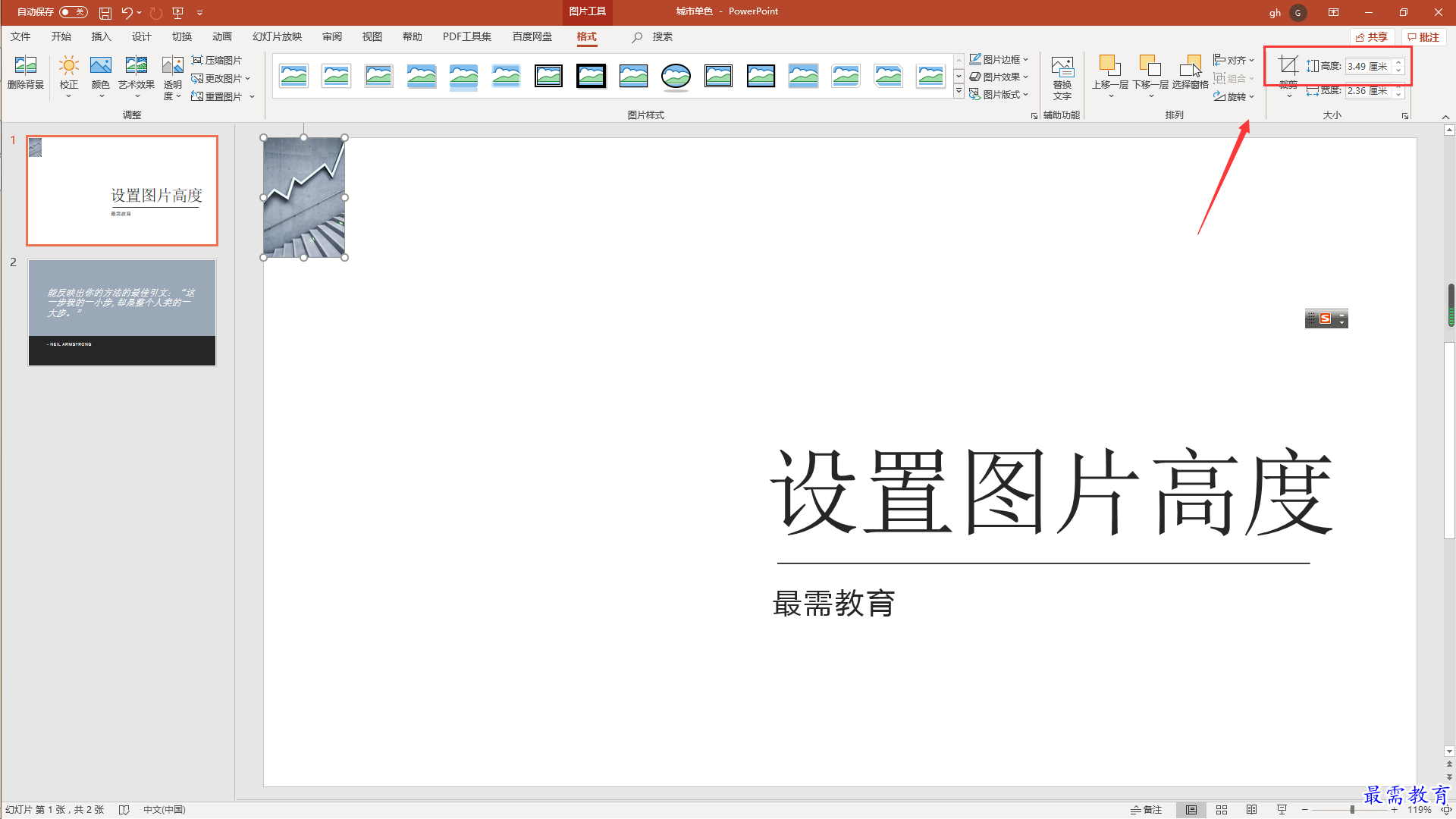
Task: Click the Save icon in title bar
Action: click(105, 13)
